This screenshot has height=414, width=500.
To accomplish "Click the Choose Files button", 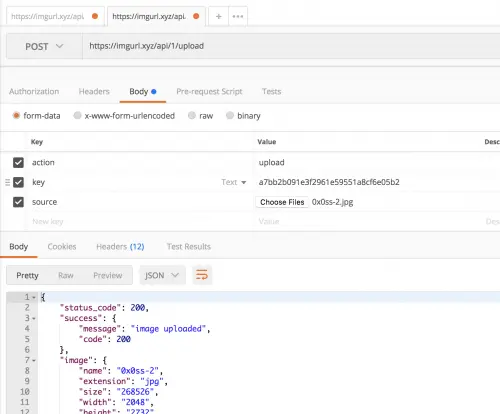I will [282, 202].
